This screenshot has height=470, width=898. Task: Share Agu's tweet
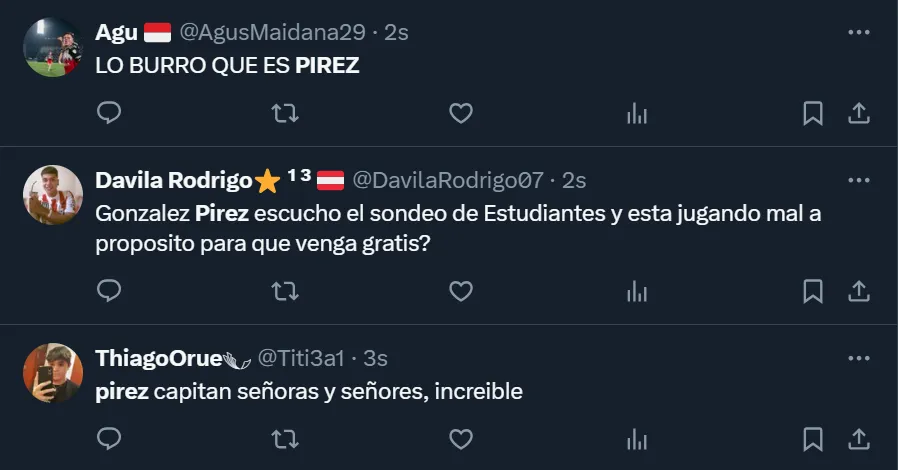point(858,113)
